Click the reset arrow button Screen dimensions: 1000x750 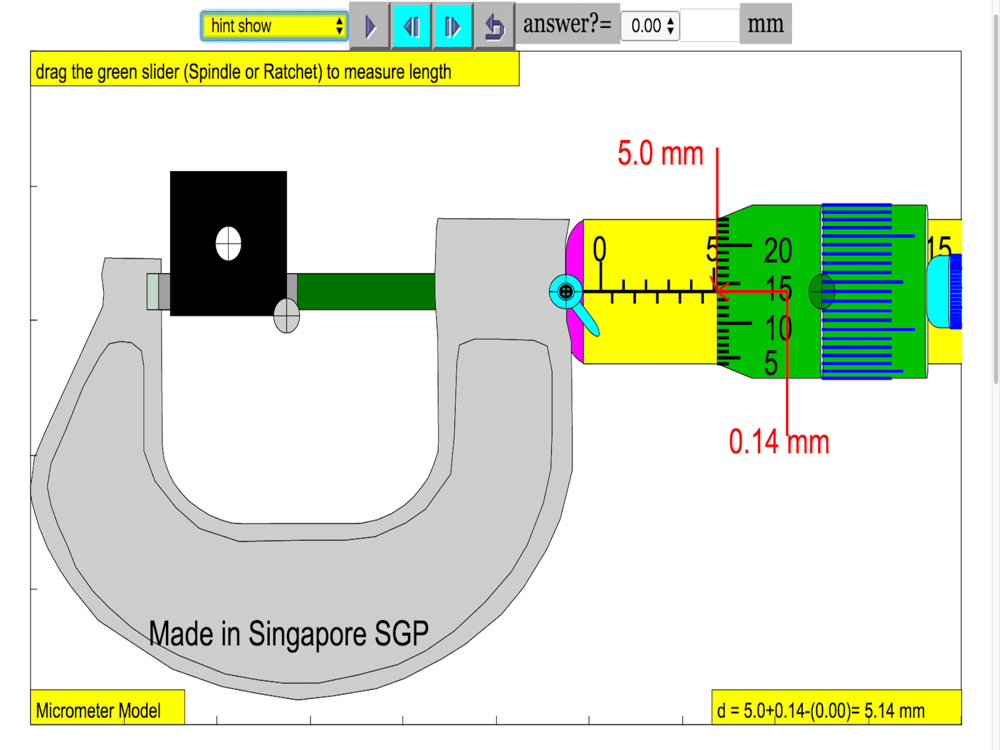click(x=494, y=26)
